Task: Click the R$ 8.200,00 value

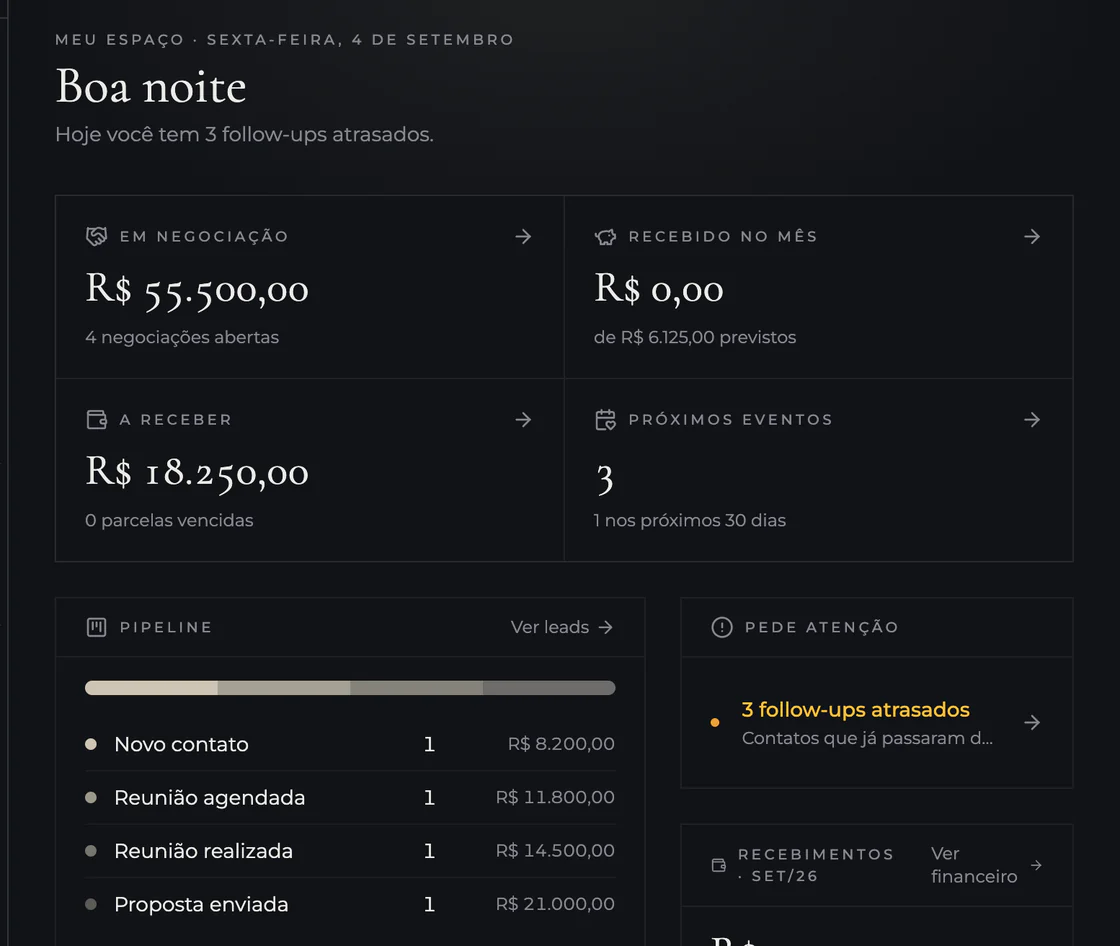Action: pos(561,745)
